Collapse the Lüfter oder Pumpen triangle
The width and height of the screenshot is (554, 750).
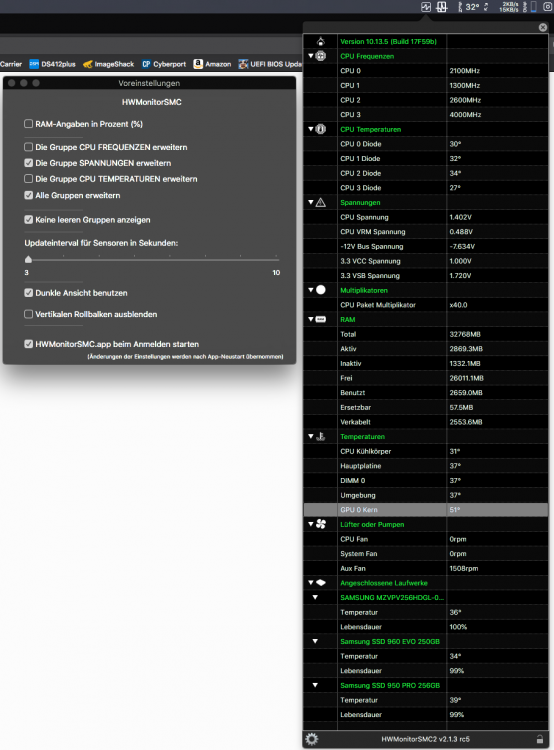click(310, 524)
